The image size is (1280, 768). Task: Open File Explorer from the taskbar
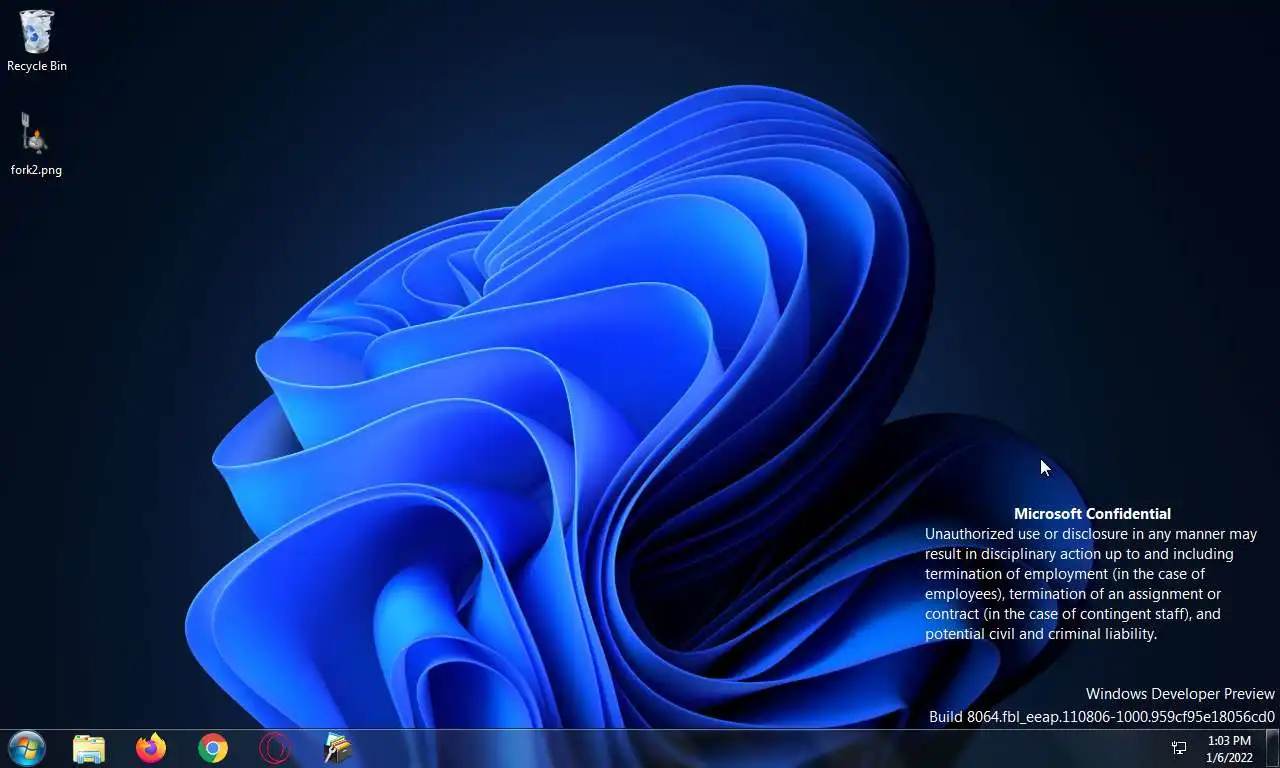coord(89,748)
